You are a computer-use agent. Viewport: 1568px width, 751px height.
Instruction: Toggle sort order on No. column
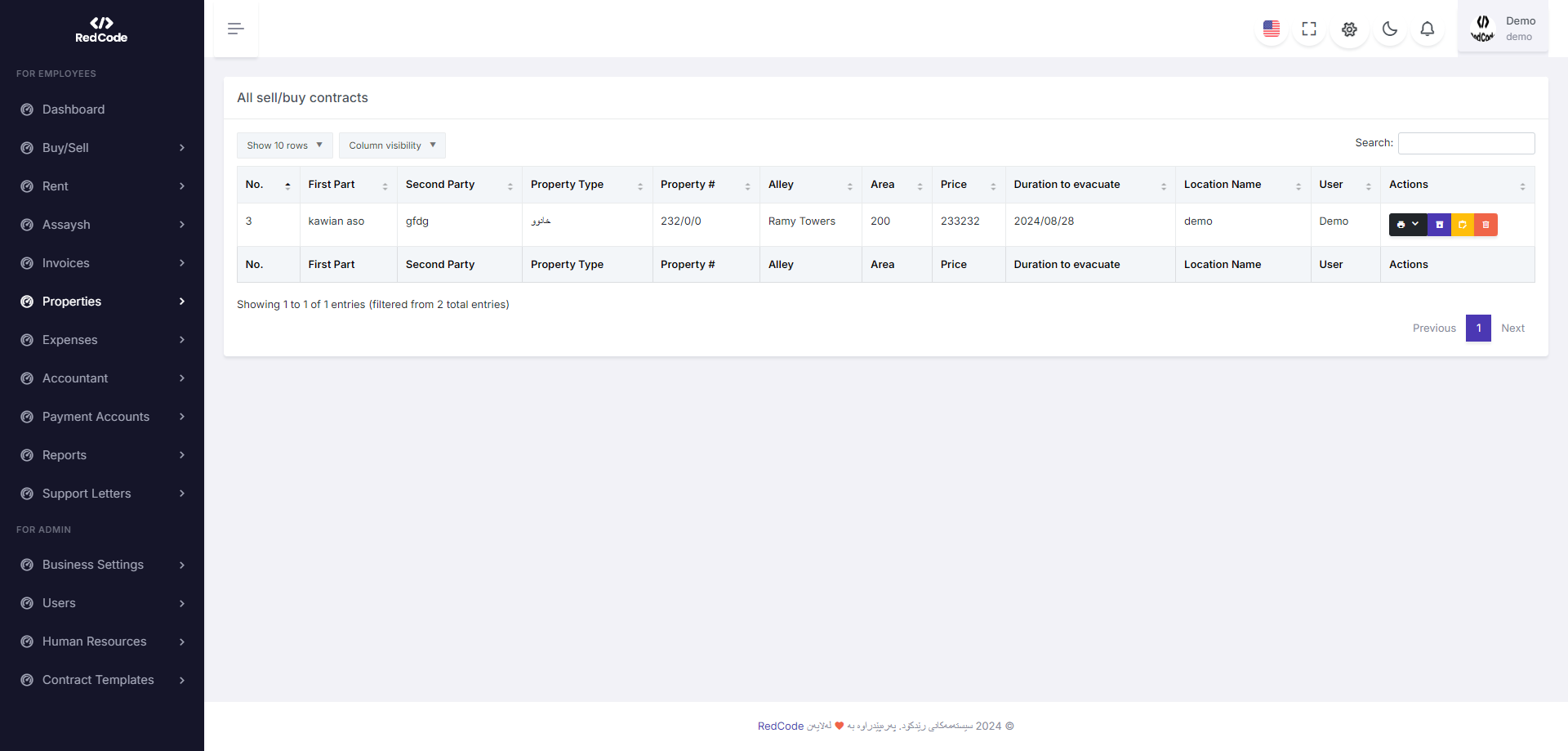(x=268, y=185)
